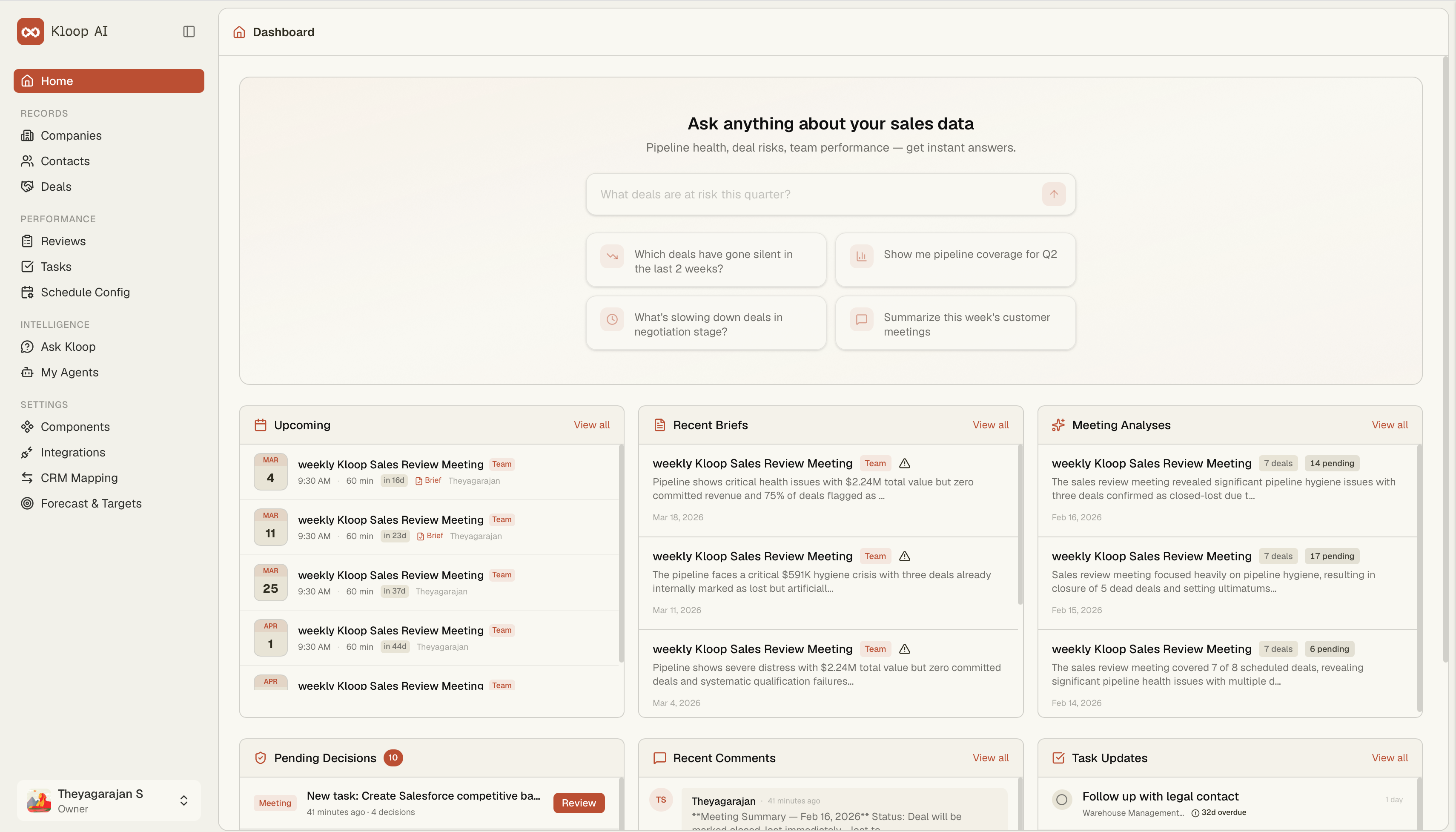View all Recent Briefs
This screenshot has height=832, width=1456.
tap(990, 425)
